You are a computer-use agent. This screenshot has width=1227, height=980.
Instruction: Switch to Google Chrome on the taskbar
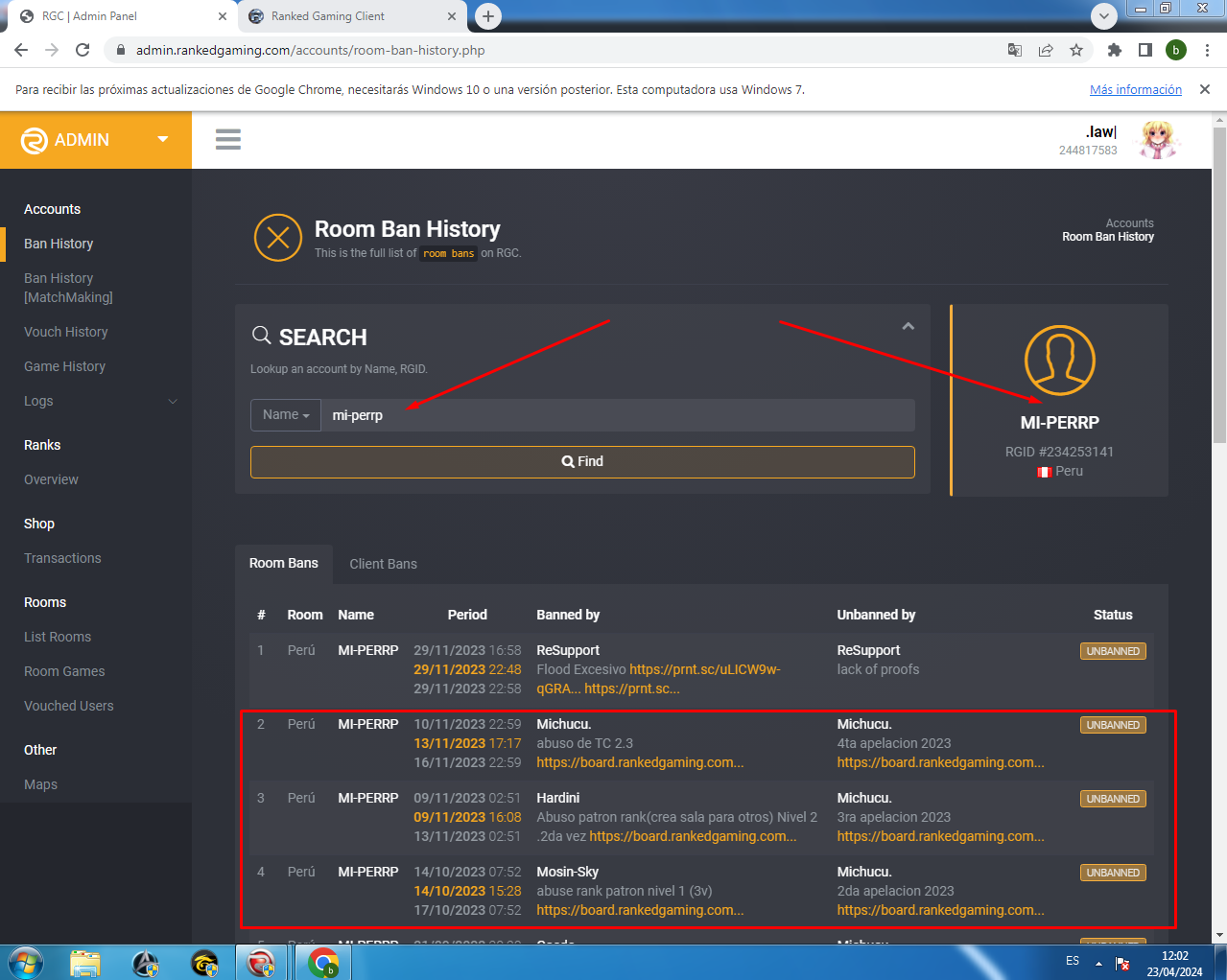pos(324,963)
